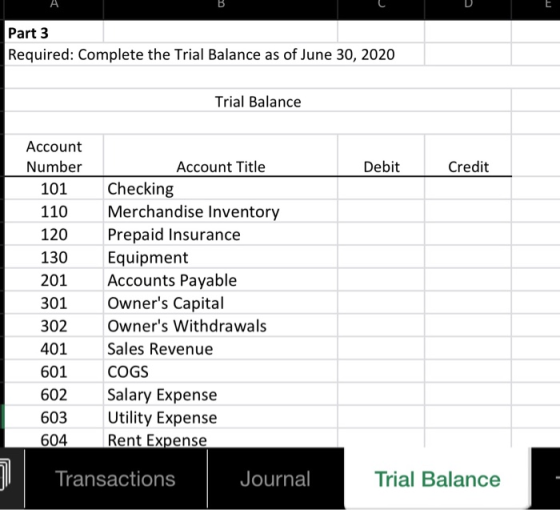This screenshot has height=510, width=560.
Task: Open the Transactions sheet tab
Action: [115, 479]
